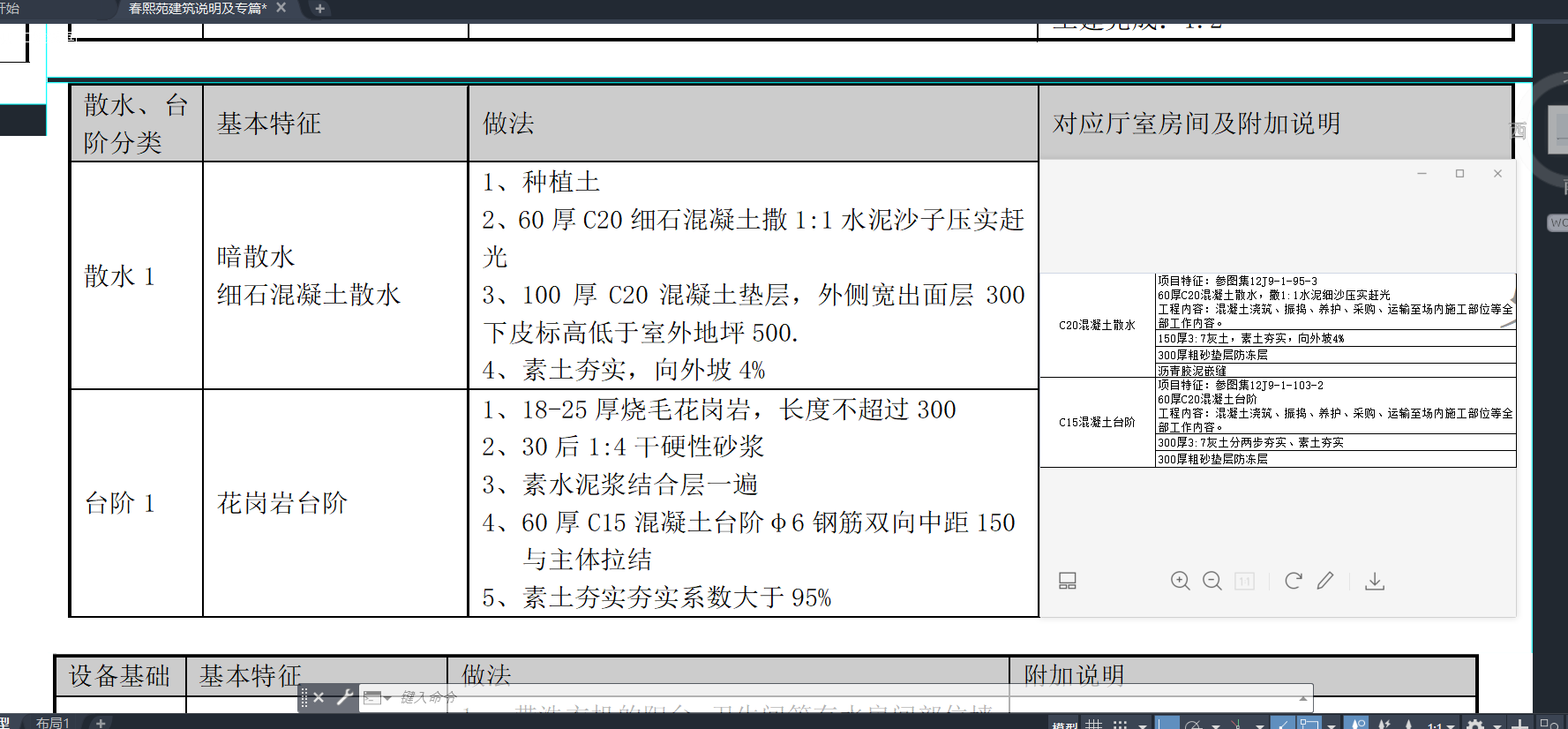Click the zoom-out magnifier in image viewer

click(x=1212, y=581)
